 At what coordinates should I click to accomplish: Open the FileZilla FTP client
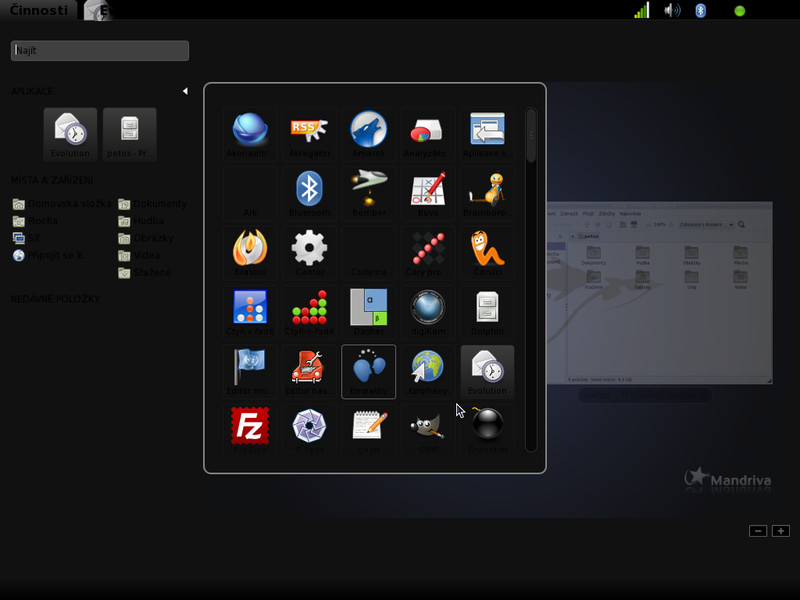click(x=250, y=429)
